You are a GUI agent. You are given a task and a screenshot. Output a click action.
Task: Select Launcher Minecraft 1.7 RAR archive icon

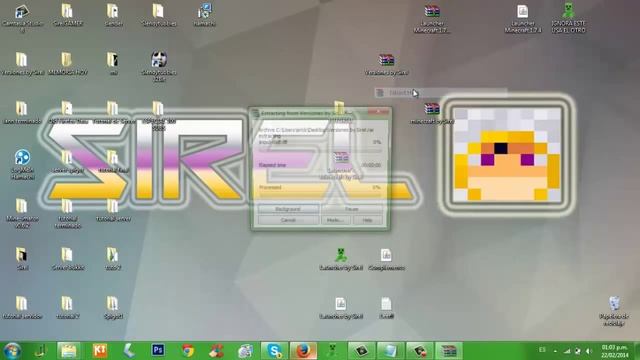point(432,18)
